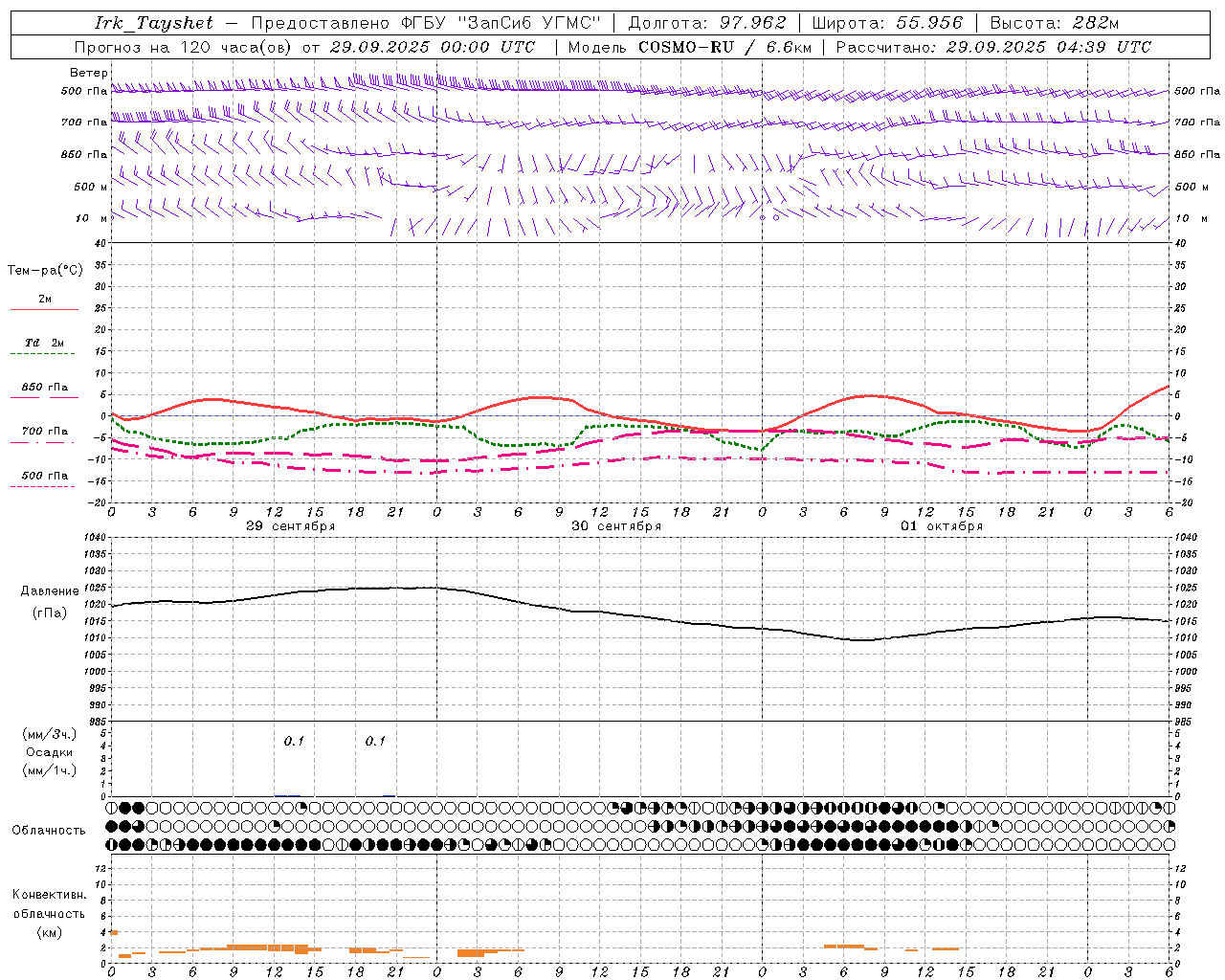Click the pink 850 гПа temperature legend line
This screenshot has height=980, width=1225.
click(44, 397)
